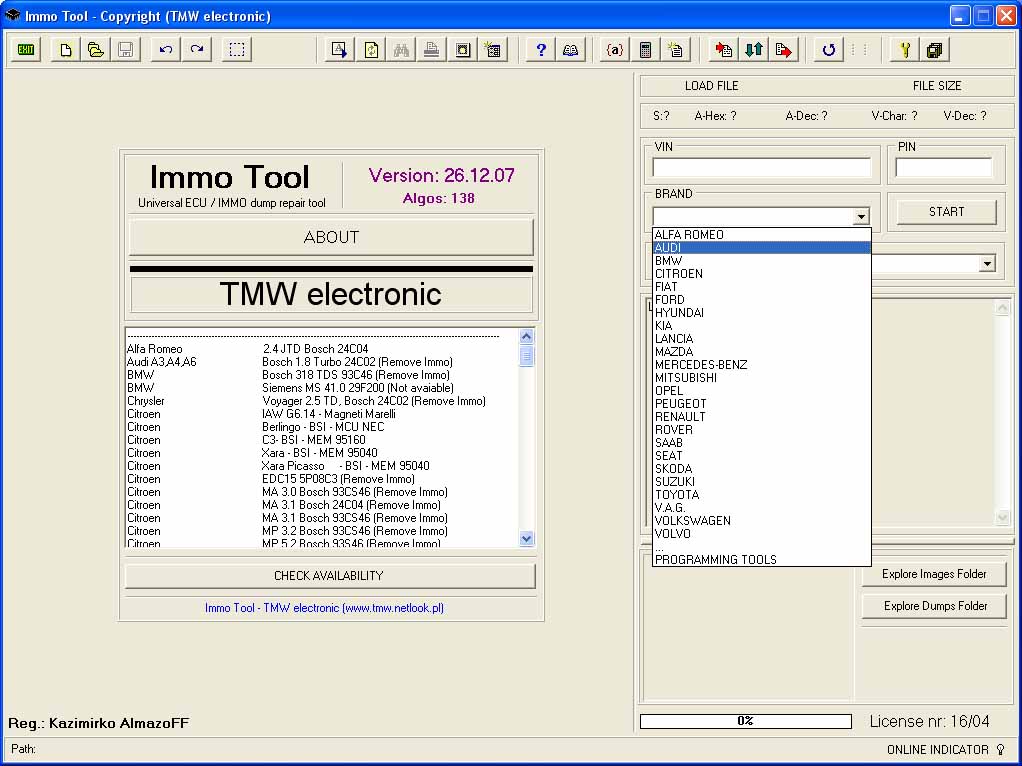Click the green EXIT toolbar icon

coord(26,50)
